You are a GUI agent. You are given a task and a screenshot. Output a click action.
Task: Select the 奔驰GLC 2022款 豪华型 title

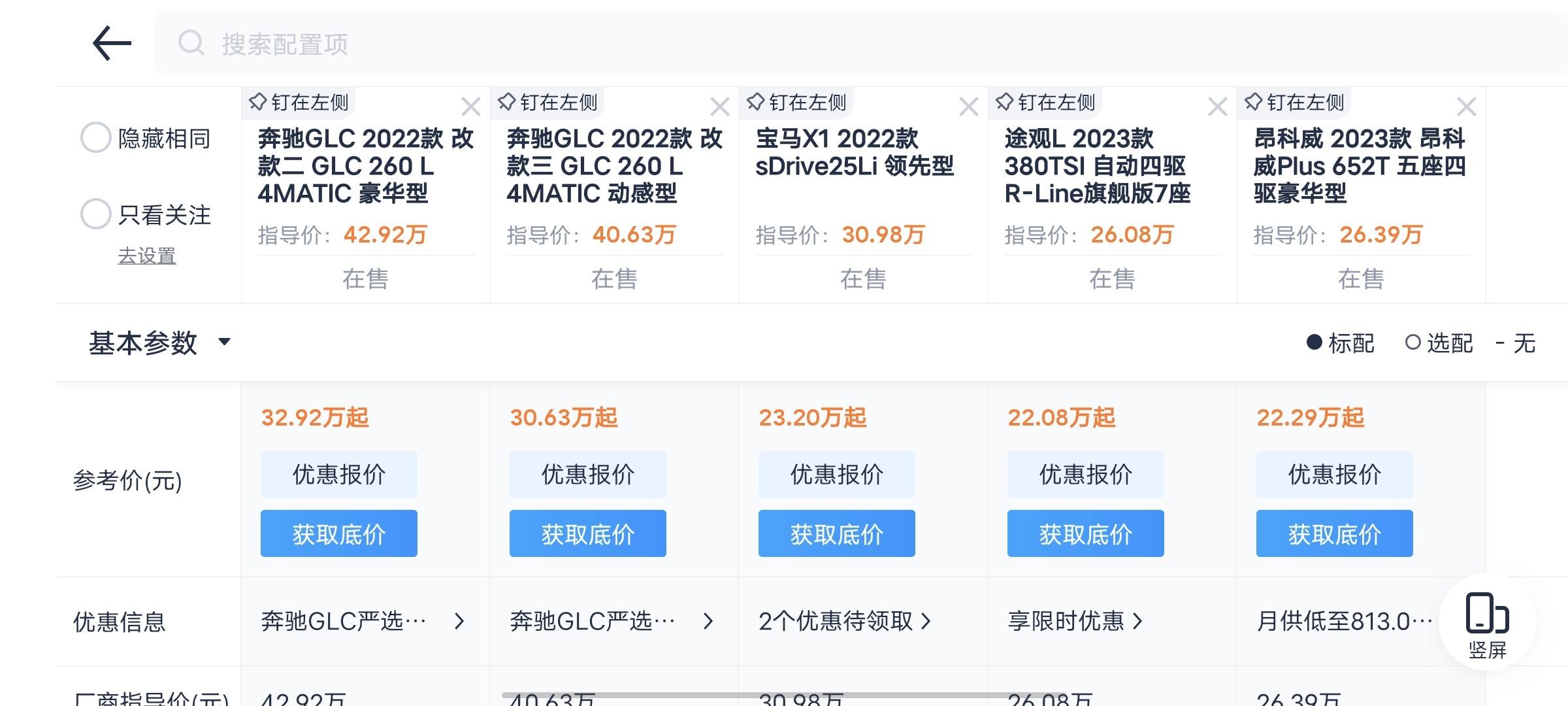pos(365,166)
